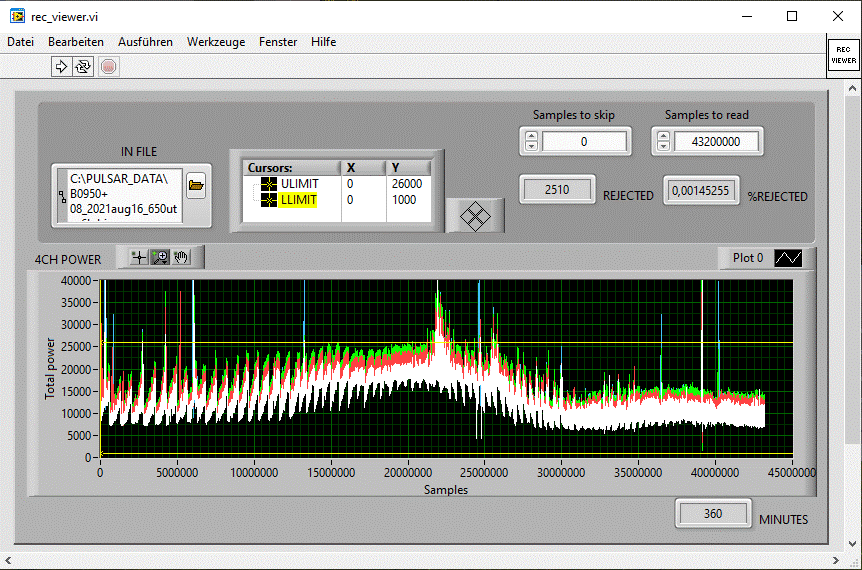Click the REJECTED count indicator 2510
862x570 pixels.
(557, 190)
